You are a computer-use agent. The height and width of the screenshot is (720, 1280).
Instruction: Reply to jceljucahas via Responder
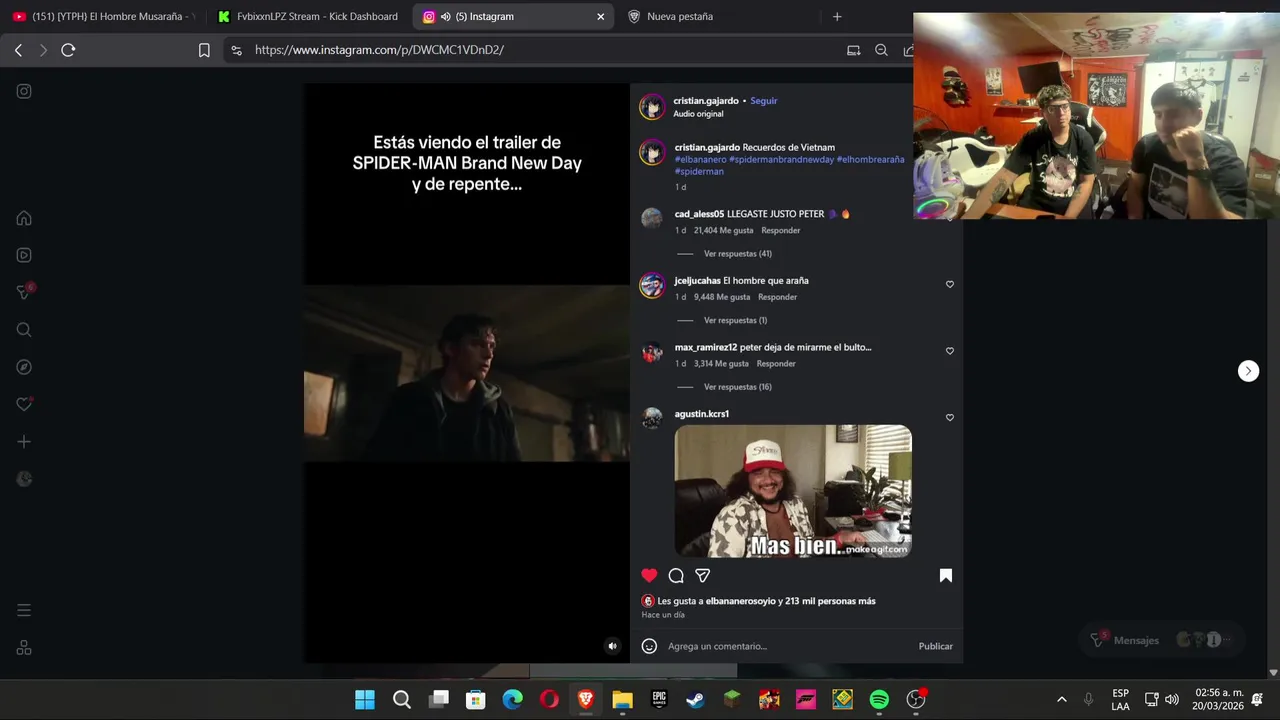[x=777, y=297]
